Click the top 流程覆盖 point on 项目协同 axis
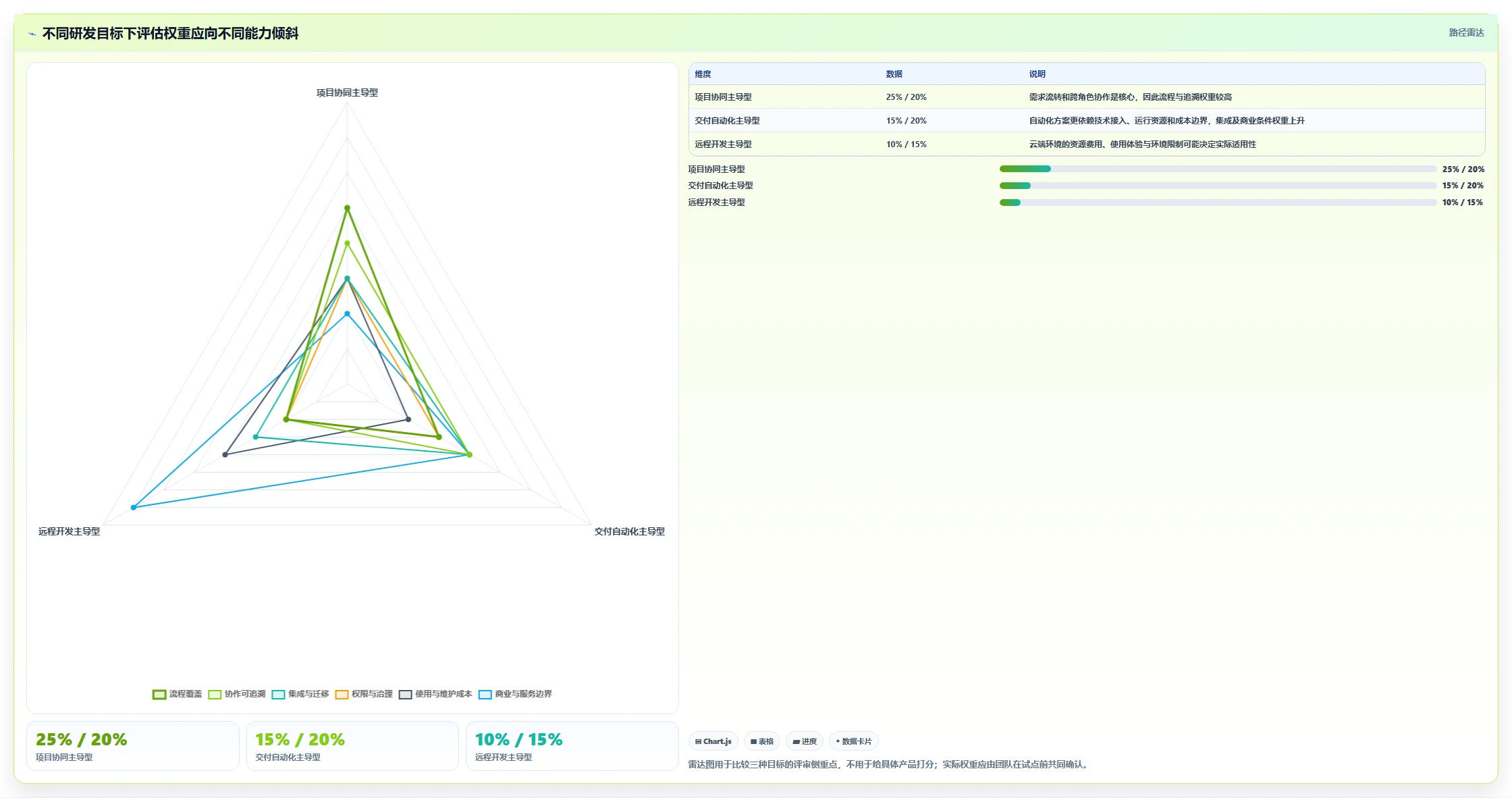Viewport: 1512px width, 798px height. 347,208
